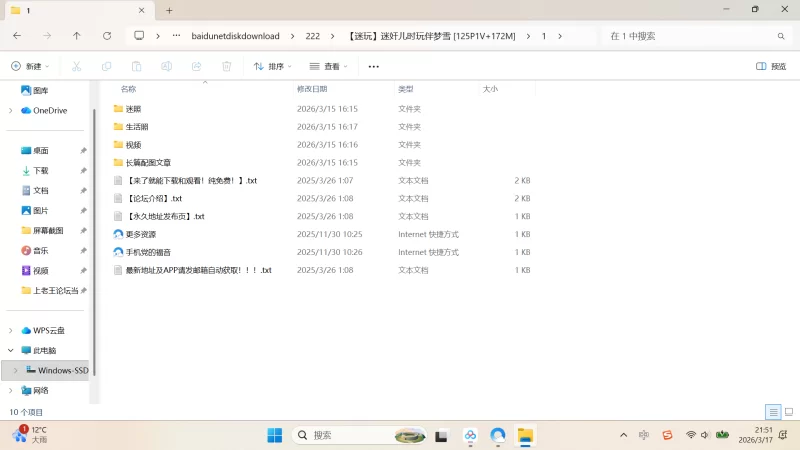Navigate to baidunetdiskdownload in the breadcrumb
Image resolution: width=800 pixels, height=450 pixels.
click(x=235, y=36)
